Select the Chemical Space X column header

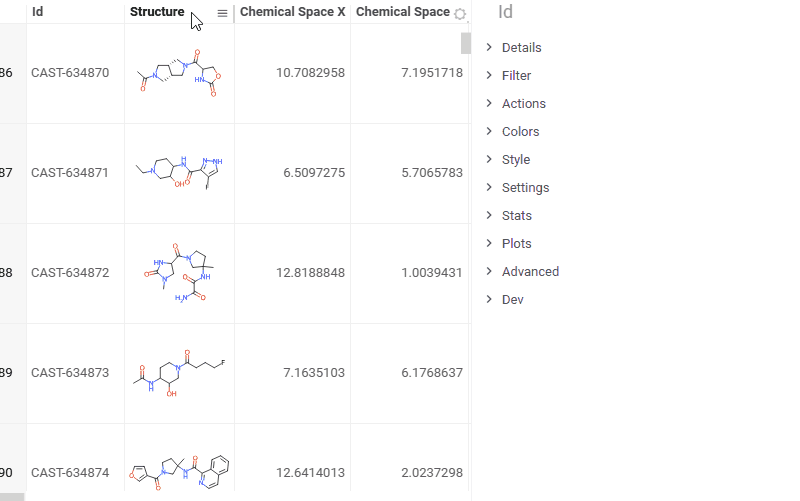tap(292, 12)
